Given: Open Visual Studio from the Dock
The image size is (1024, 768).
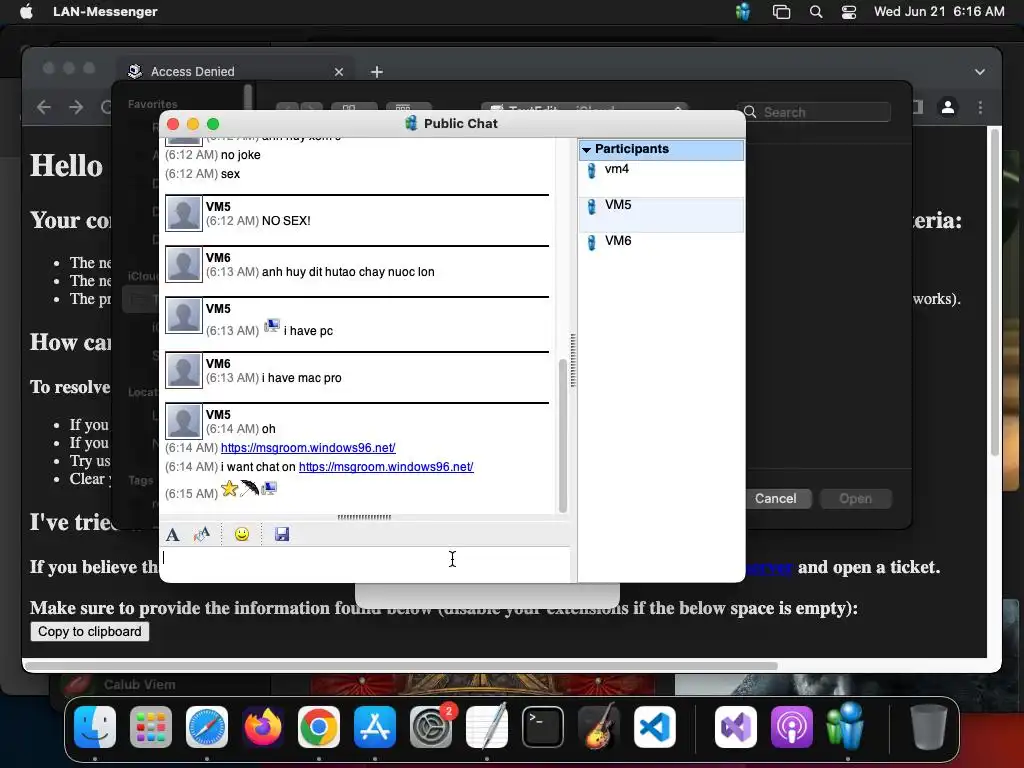Looking at the screenshot, I should tap(736, 727).
